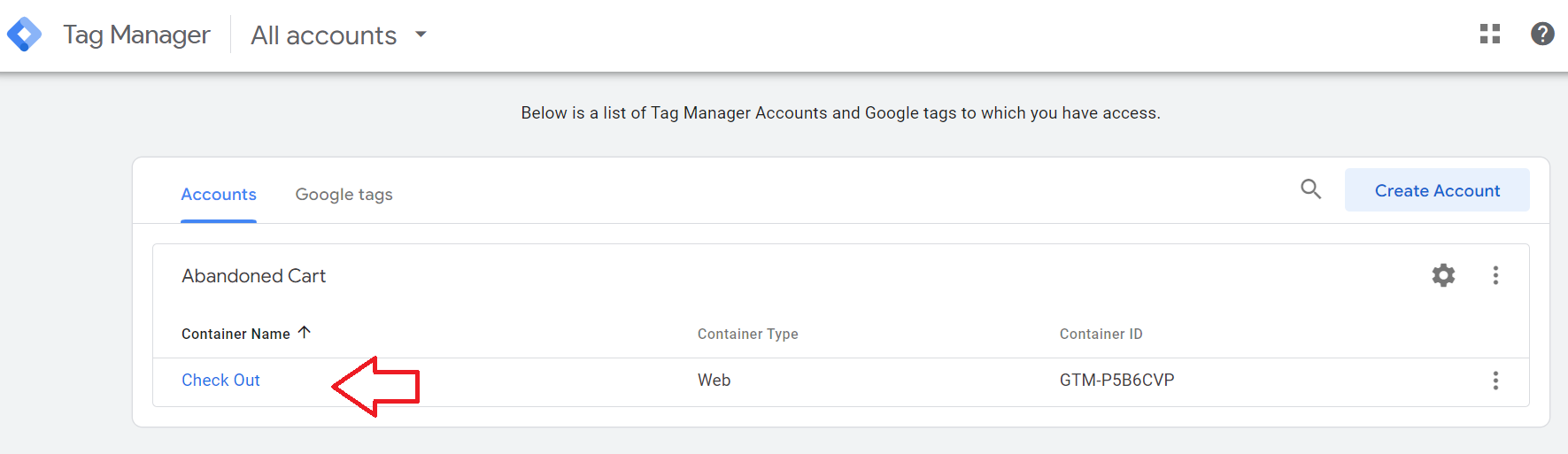Viewport: 1568px width, 454px height.
Task: Switch to the Google tags tab
Action: click(344, 194)
